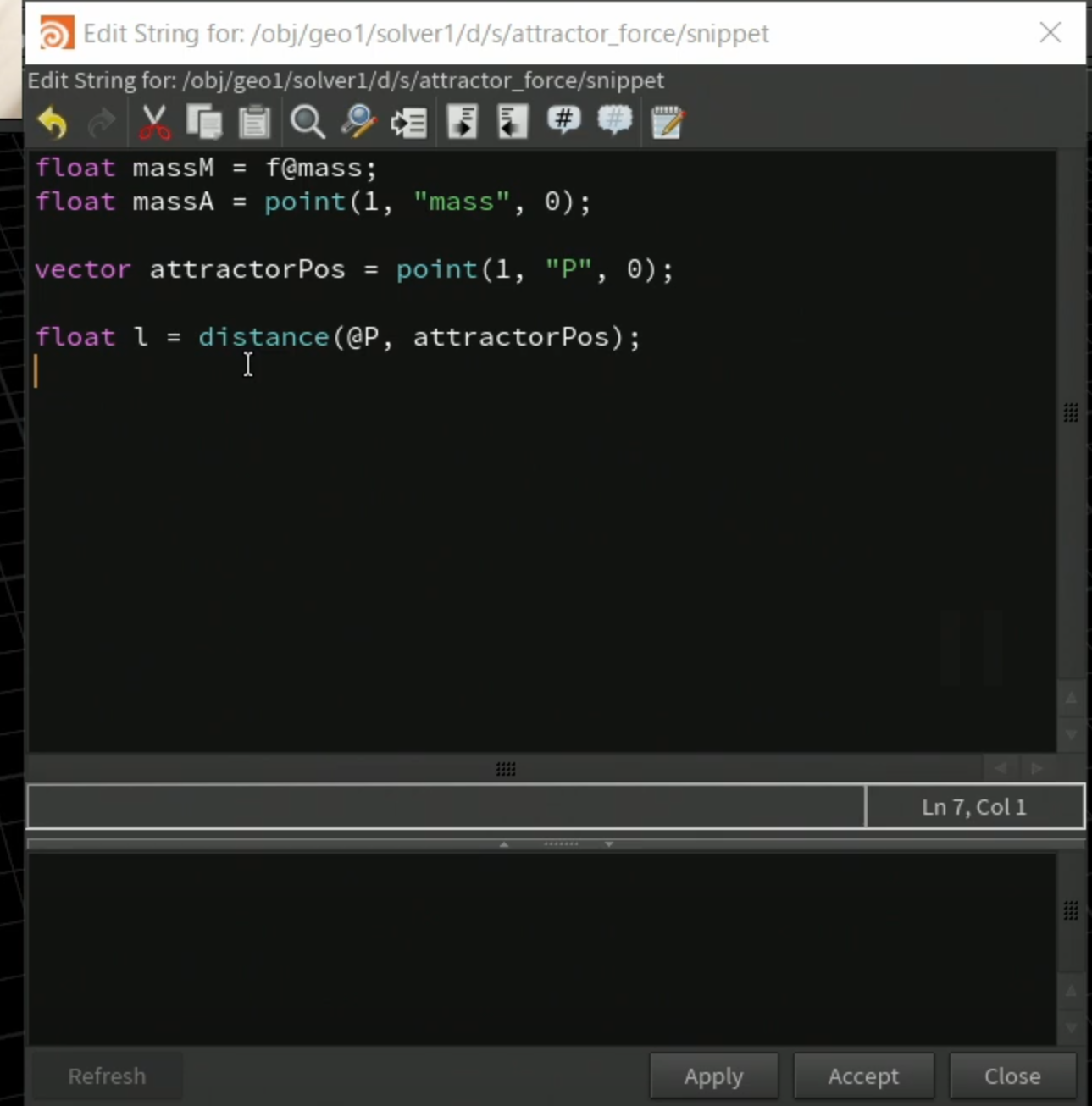The image size is (1092, 1106).
Task: Click the code editor scroll right arrow
Action: point(1037,768)
